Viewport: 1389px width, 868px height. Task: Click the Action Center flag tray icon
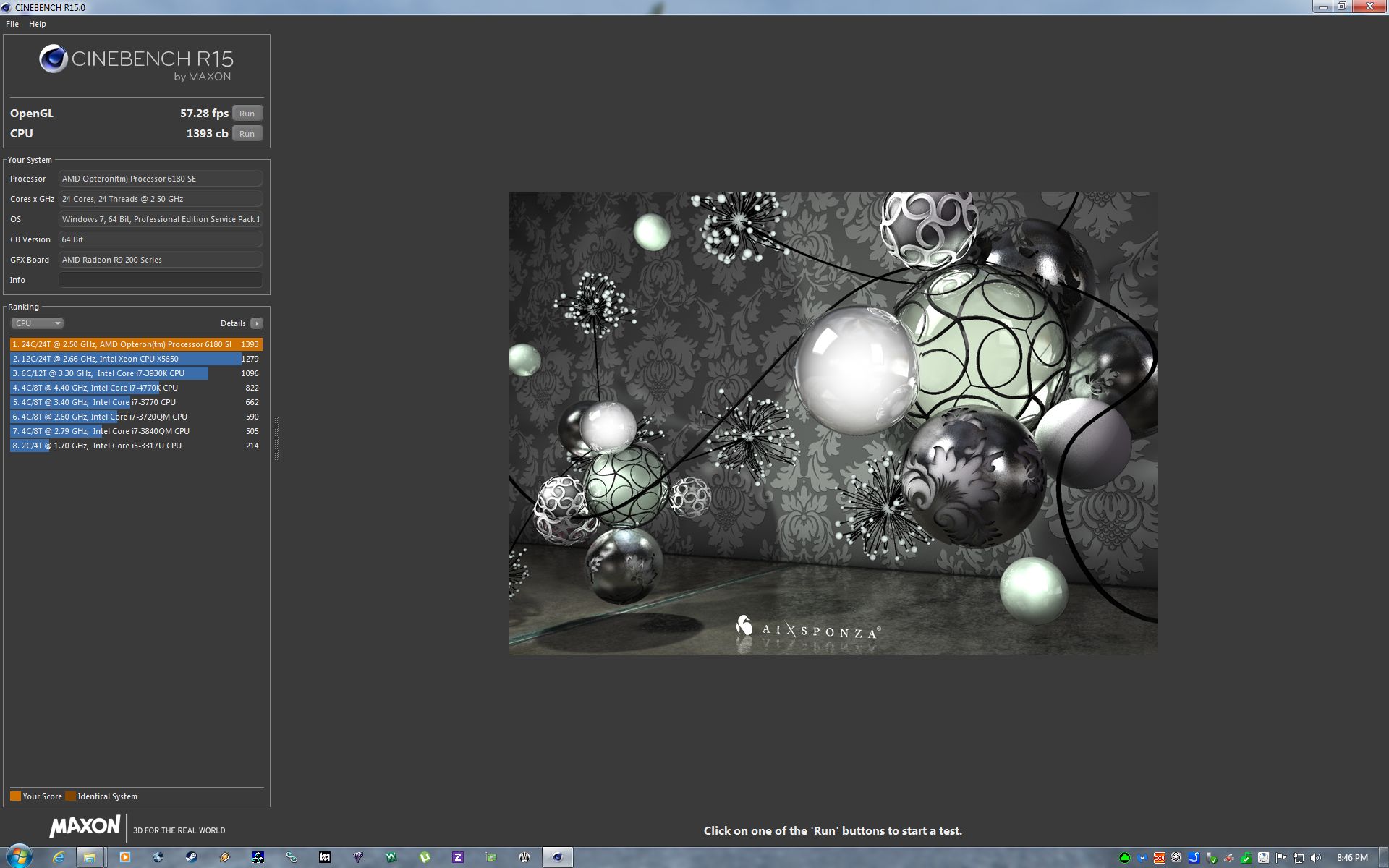pyautogui.click(x=1281, y=858)
